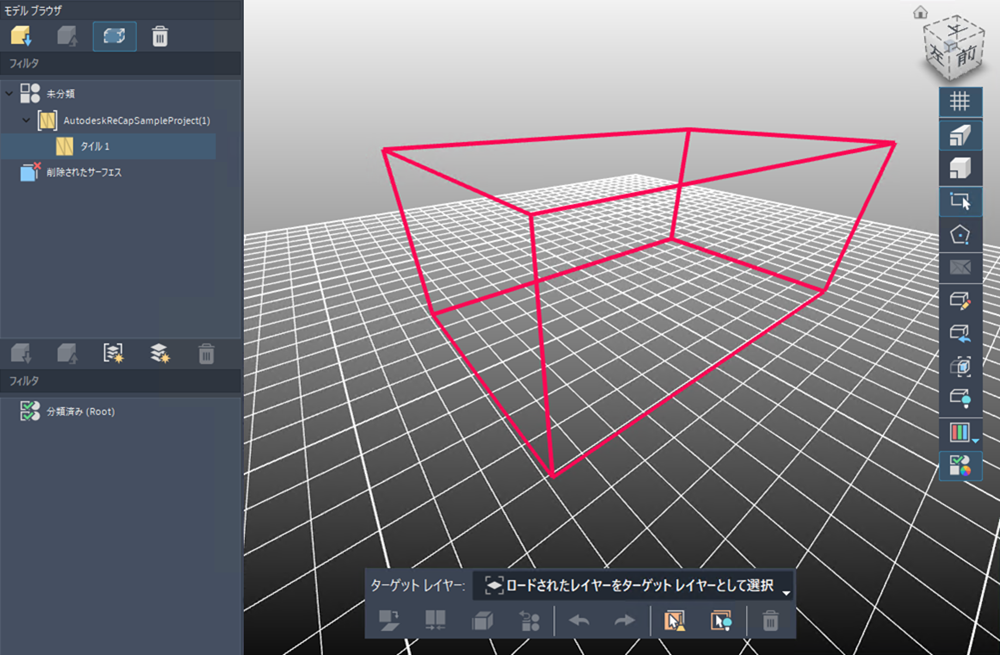1000x655 pixels.
Task: Click the home view icon
Action: (x=920, y=12)
